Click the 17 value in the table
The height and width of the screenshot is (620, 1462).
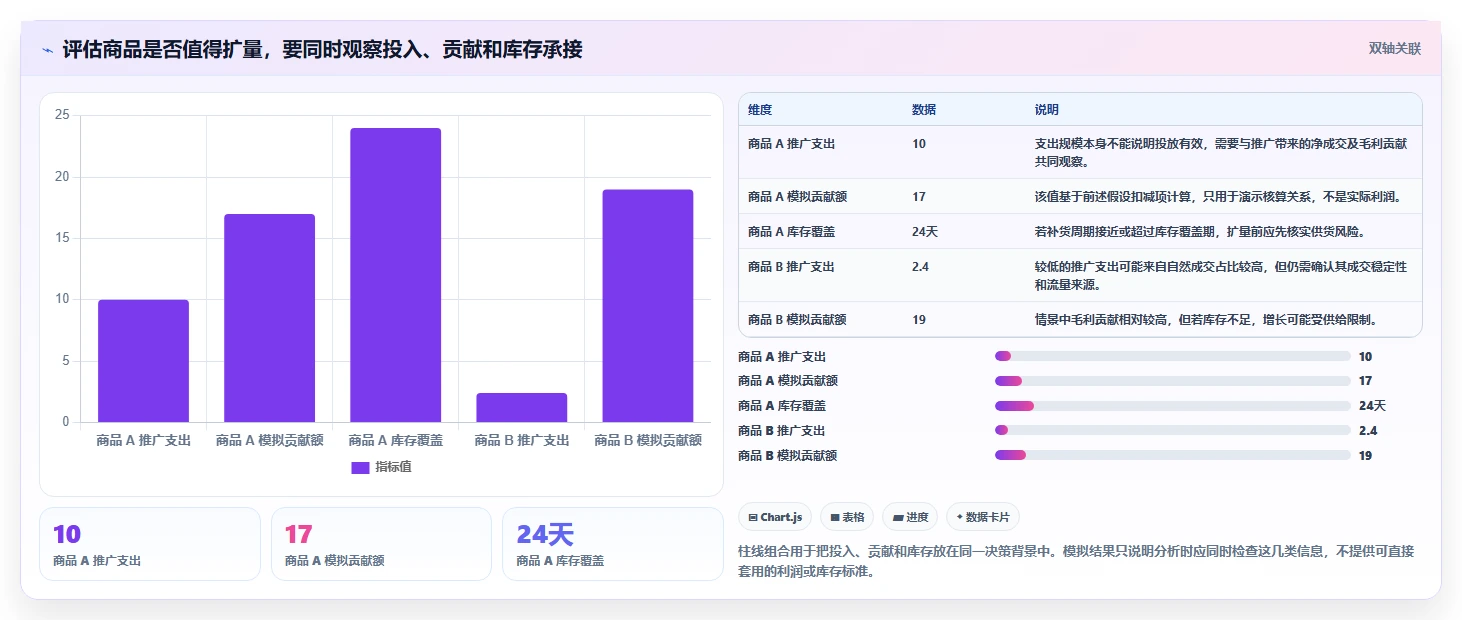tap(919, 196)
